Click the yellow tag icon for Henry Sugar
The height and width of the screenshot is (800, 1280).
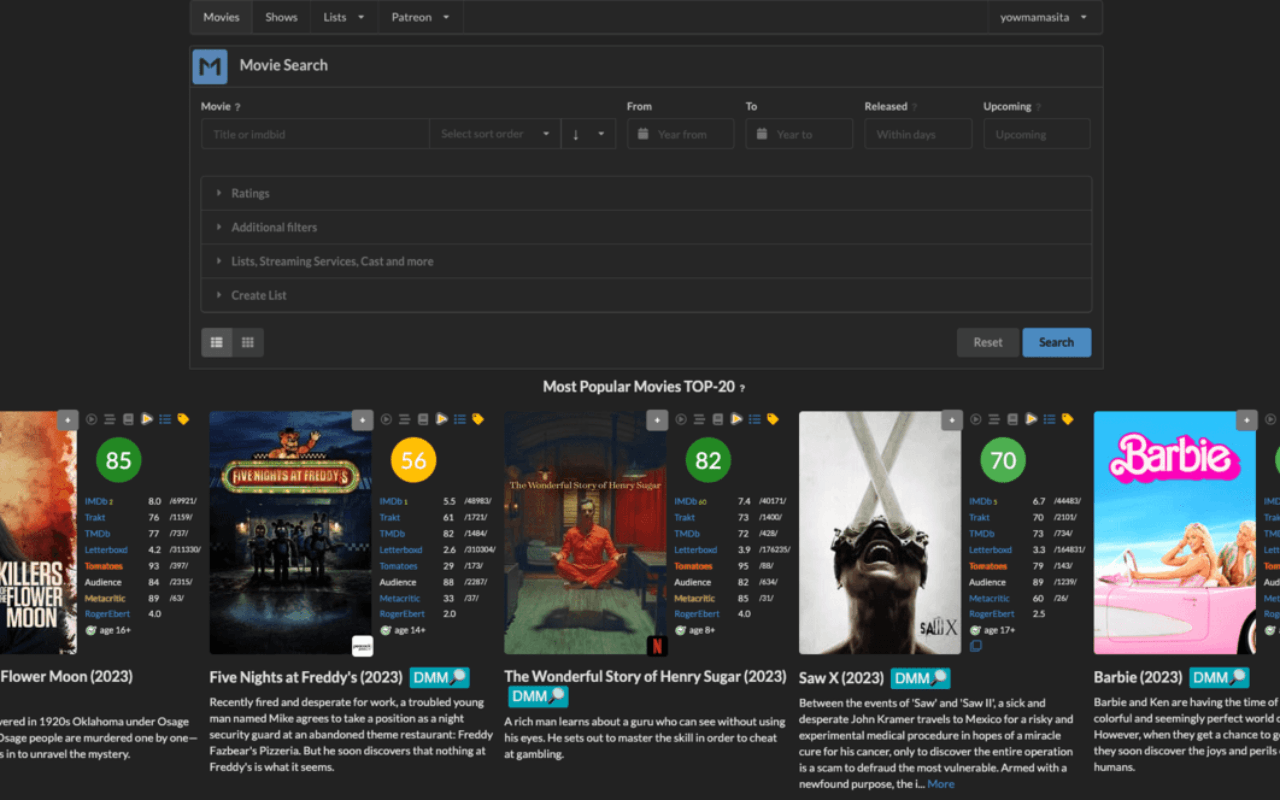(x=773, y=420)
